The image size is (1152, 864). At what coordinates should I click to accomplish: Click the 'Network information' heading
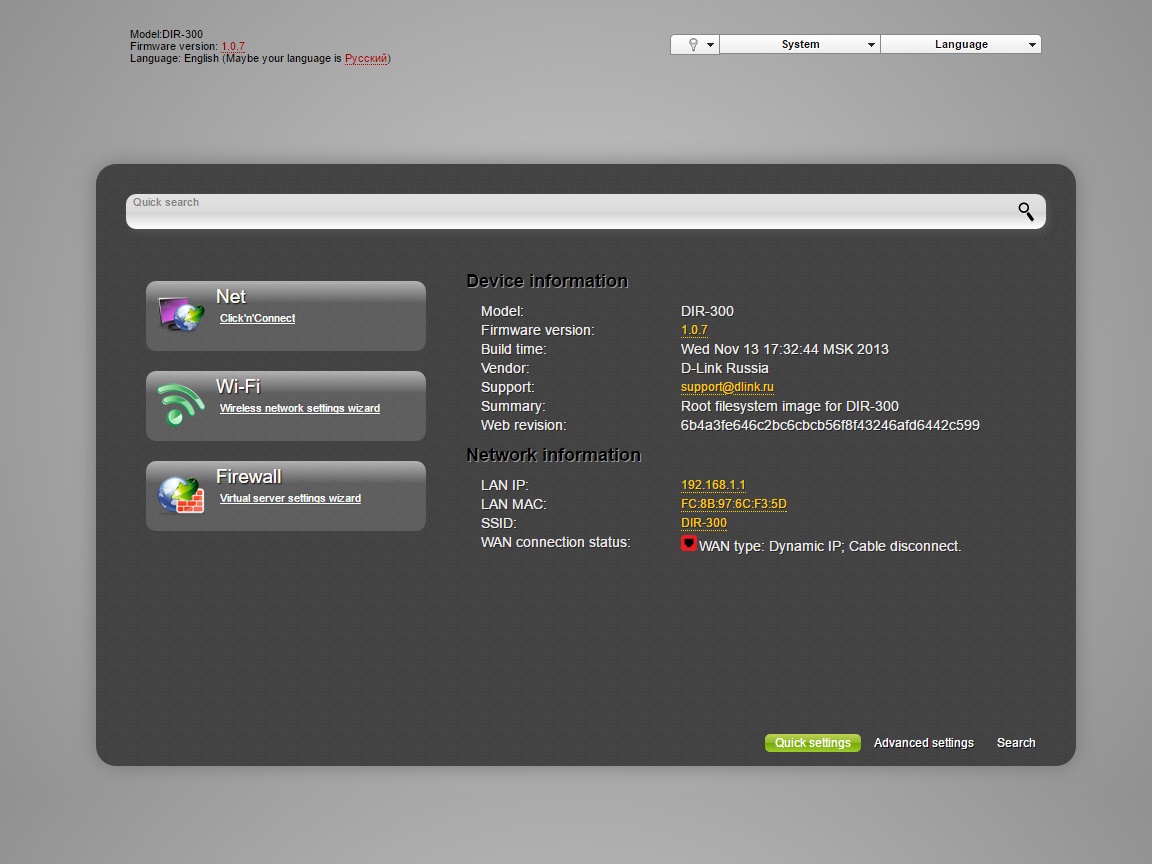pyautogui.click(x=554, y=456)
